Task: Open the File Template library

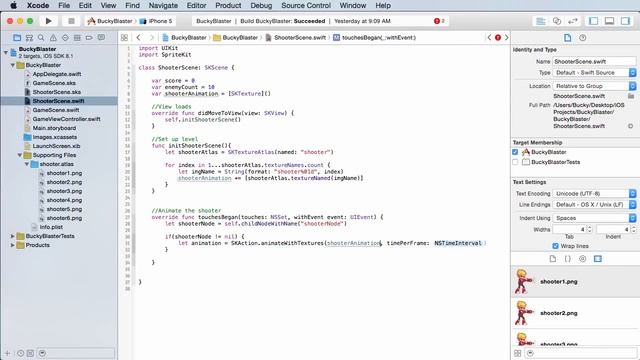Action: click(x=553, y=259)
